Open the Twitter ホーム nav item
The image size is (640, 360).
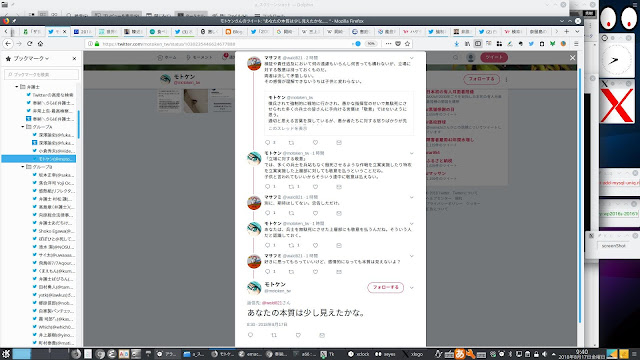[167, 58]
